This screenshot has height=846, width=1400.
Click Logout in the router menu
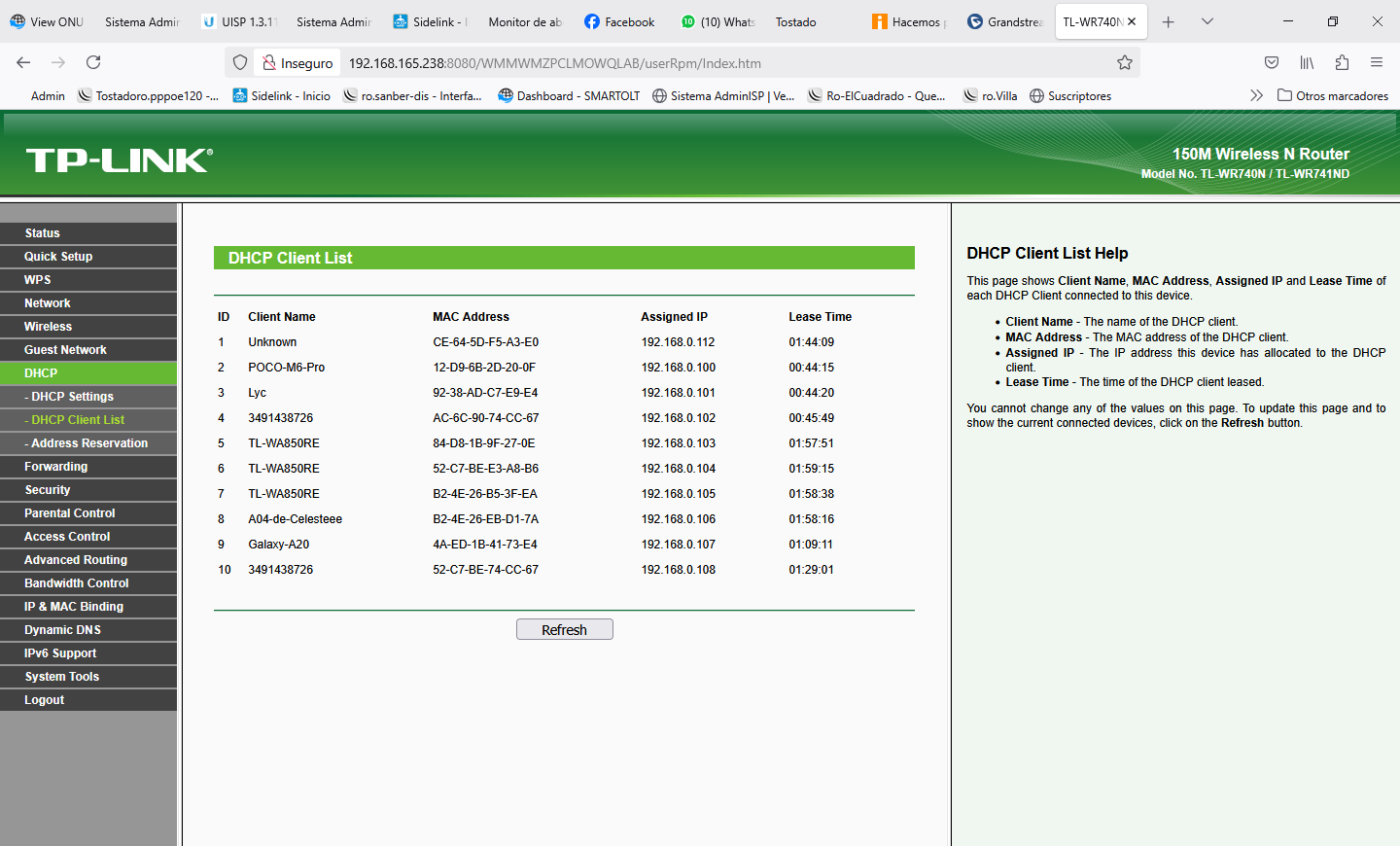click(45, 700)
